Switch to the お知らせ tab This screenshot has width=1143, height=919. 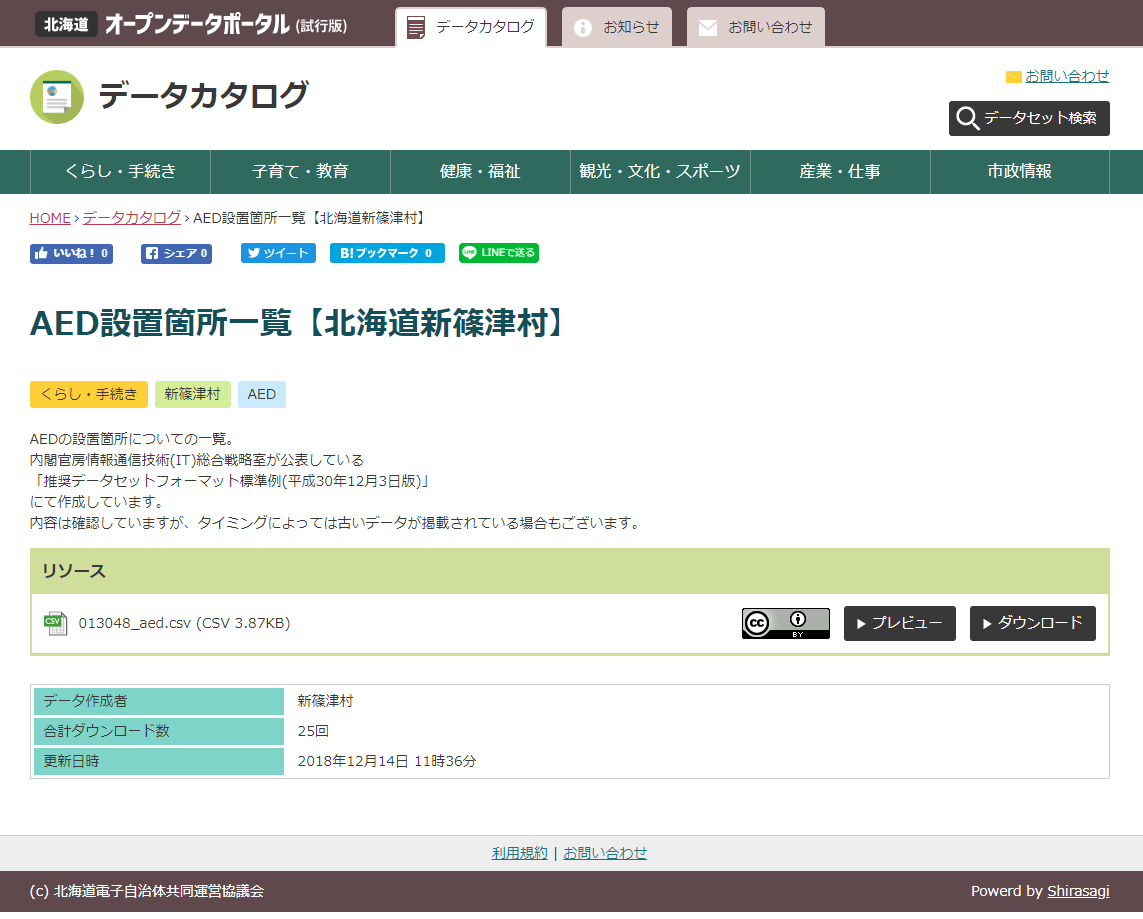coord(617,27)
